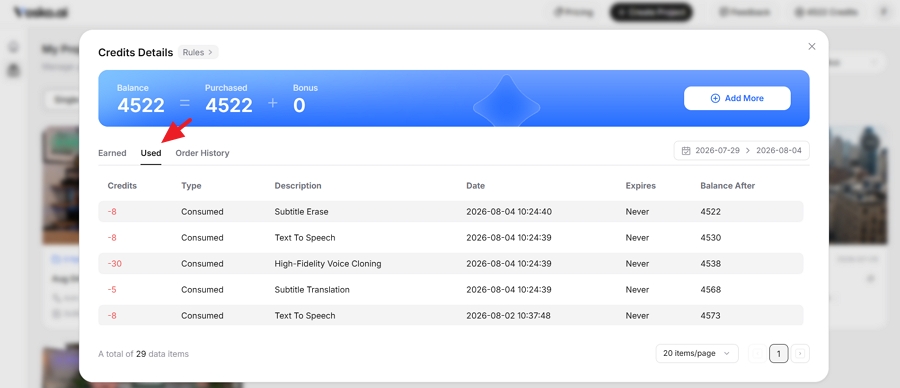Select the Subtitle Translation description cell
The width and height of the screenshot is (900, 388).
pyautogui.click(x=312, y=290)
